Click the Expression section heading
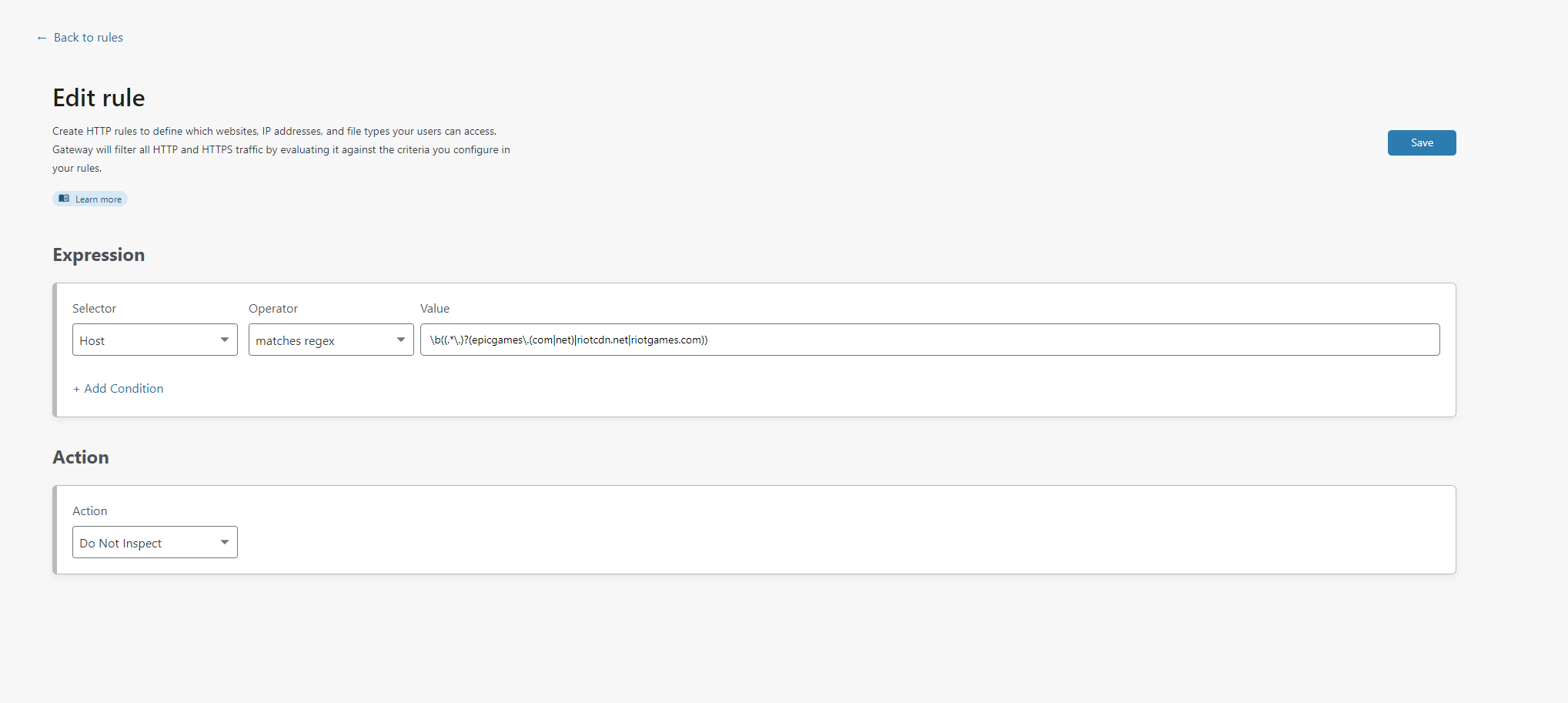This screenshot has width=1568, height=703. [99, 255]
